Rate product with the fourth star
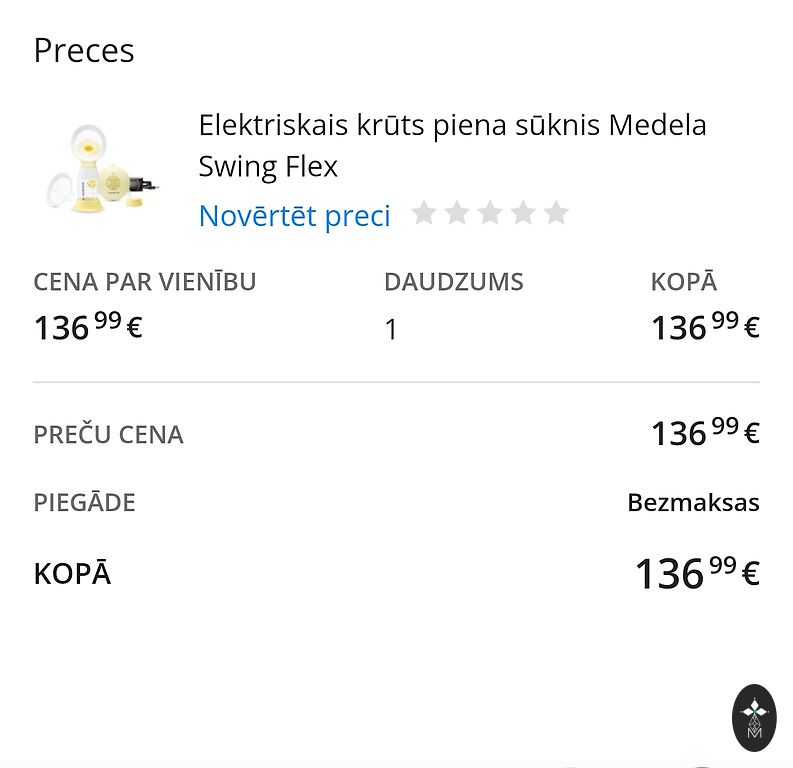Screen dimensions: 793x768 click(523, 213)
